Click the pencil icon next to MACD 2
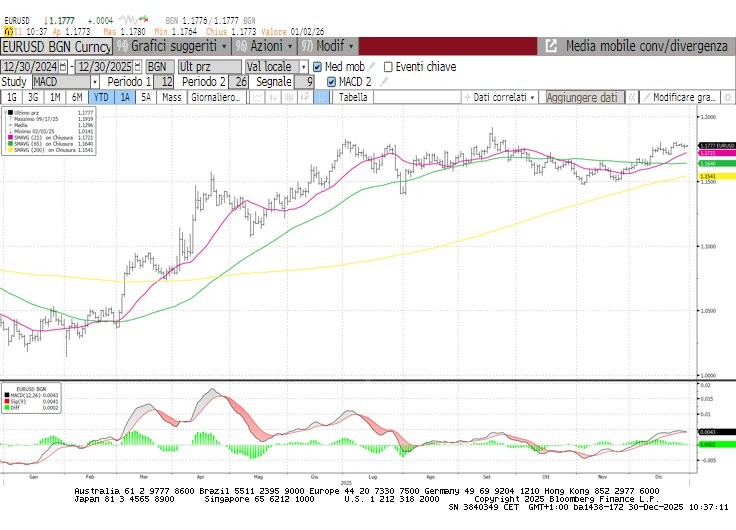Screen dimensions: 736x530 [382, 82]
